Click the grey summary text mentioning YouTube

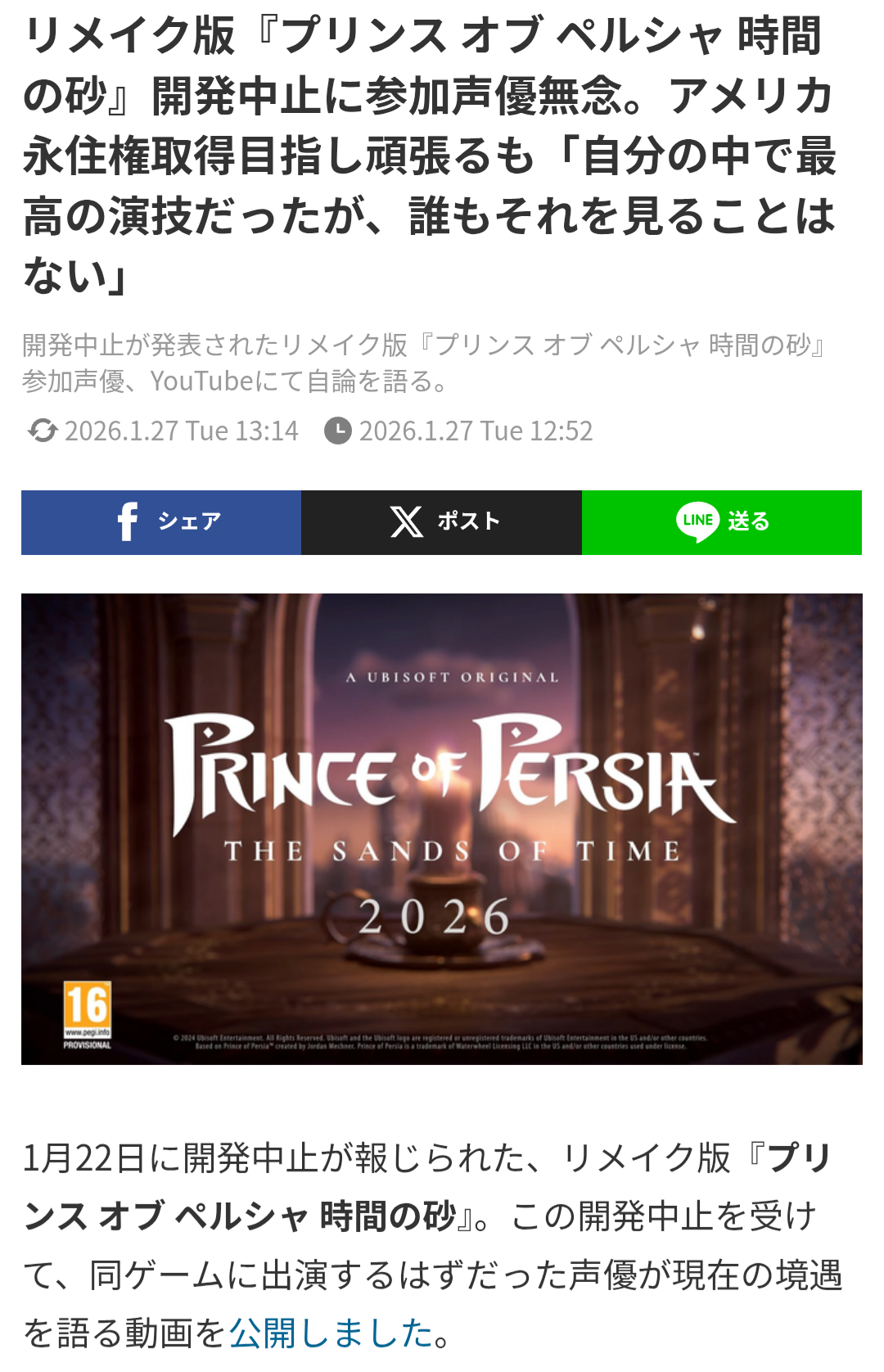tap(425, 363)
